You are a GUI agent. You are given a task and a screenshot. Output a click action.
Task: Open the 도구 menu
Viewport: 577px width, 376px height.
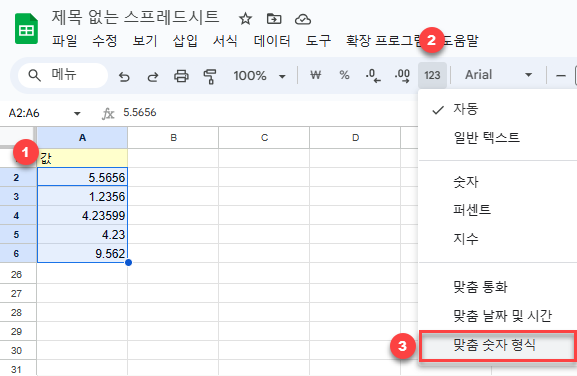318,40
